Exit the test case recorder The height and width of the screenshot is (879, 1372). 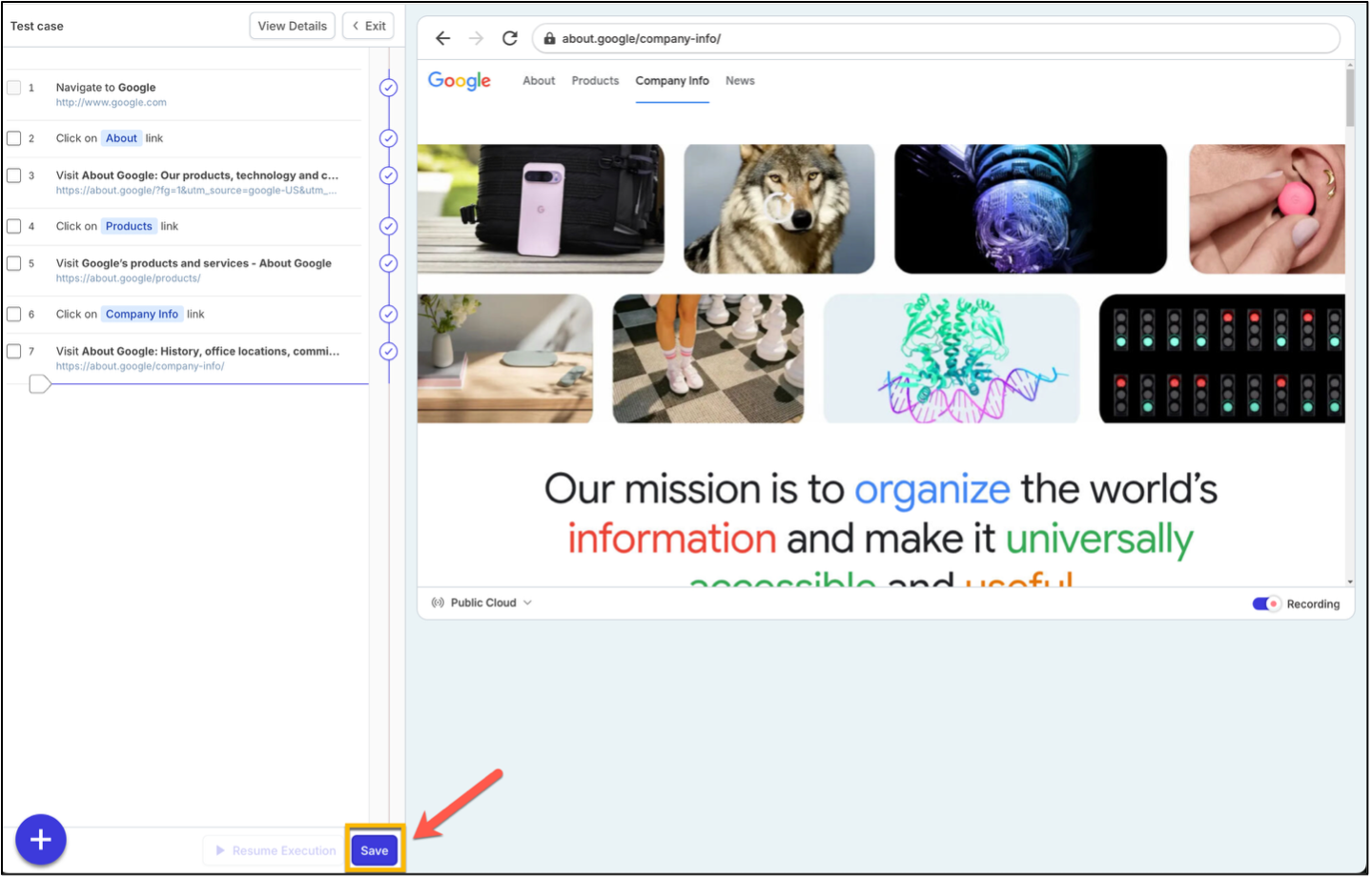[x=369, y=26]
